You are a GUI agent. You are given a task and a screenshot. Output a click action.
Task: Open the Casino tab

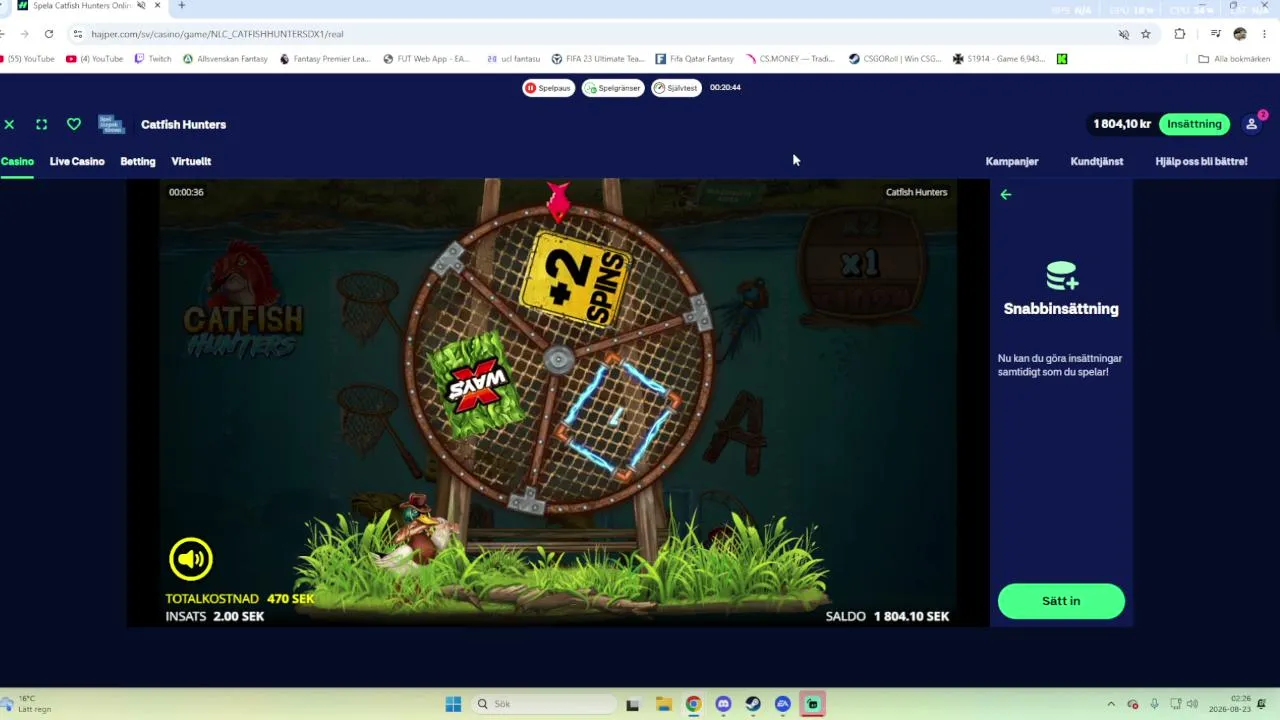pos(17,161)
